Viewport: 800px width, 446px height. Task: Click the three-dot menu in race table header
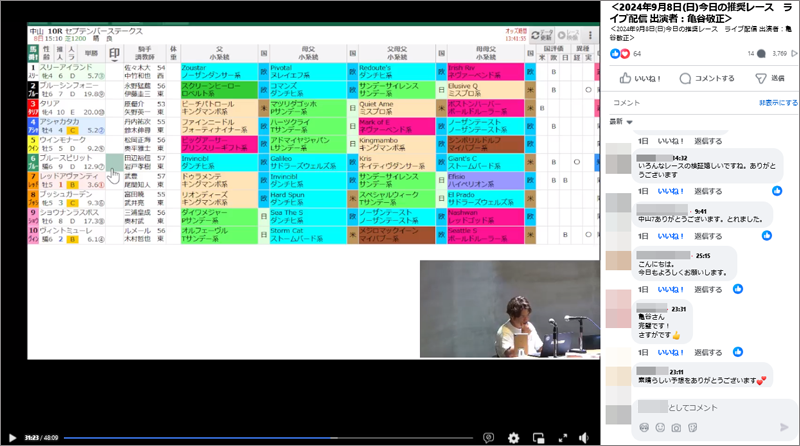590,35
